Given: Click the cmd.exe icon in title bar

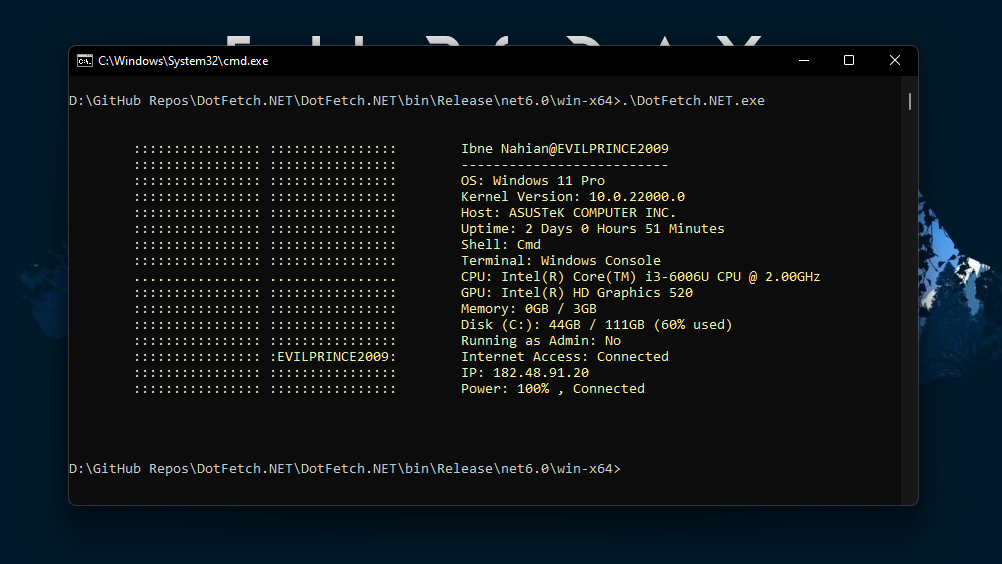Looking at the screenshot, I should point(84,61).
